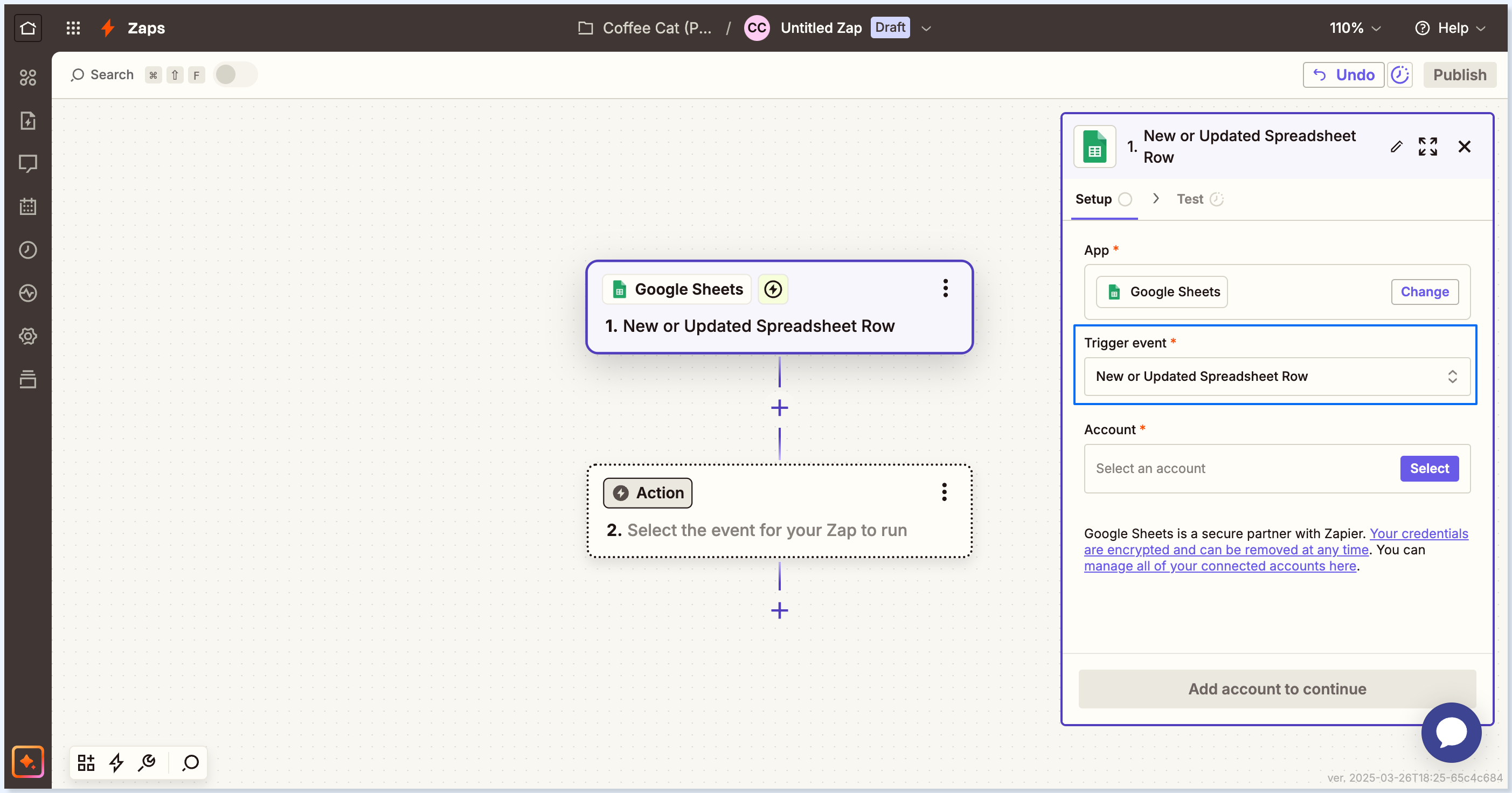Image resolution: width=1512 pixels, height=793 pixels.
Task: Open the 110% zoom dropdown
Action: 1355,27
